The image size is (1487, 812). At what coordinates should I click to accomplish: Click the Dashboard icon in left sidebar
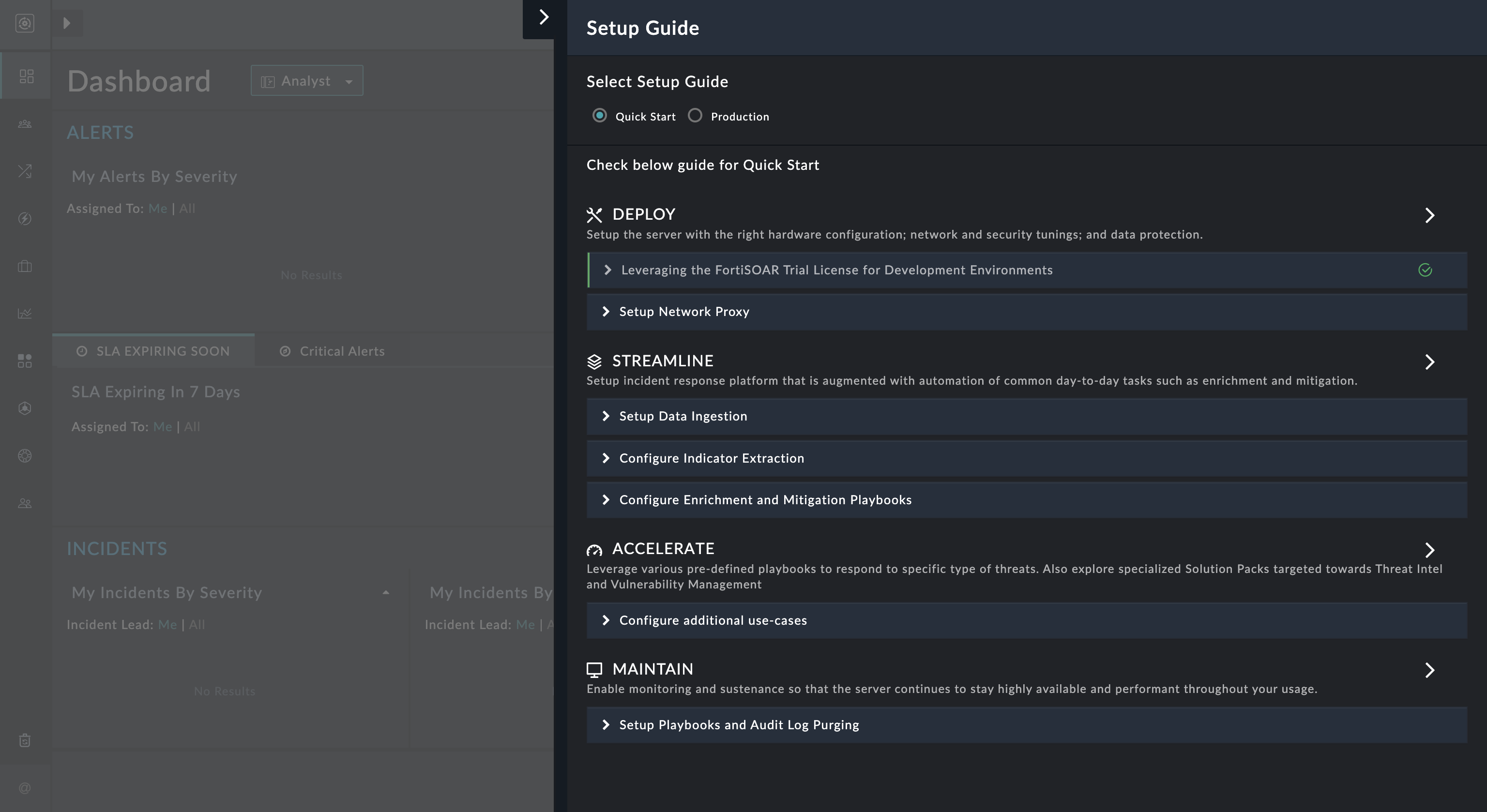click(x=26, y=76)
